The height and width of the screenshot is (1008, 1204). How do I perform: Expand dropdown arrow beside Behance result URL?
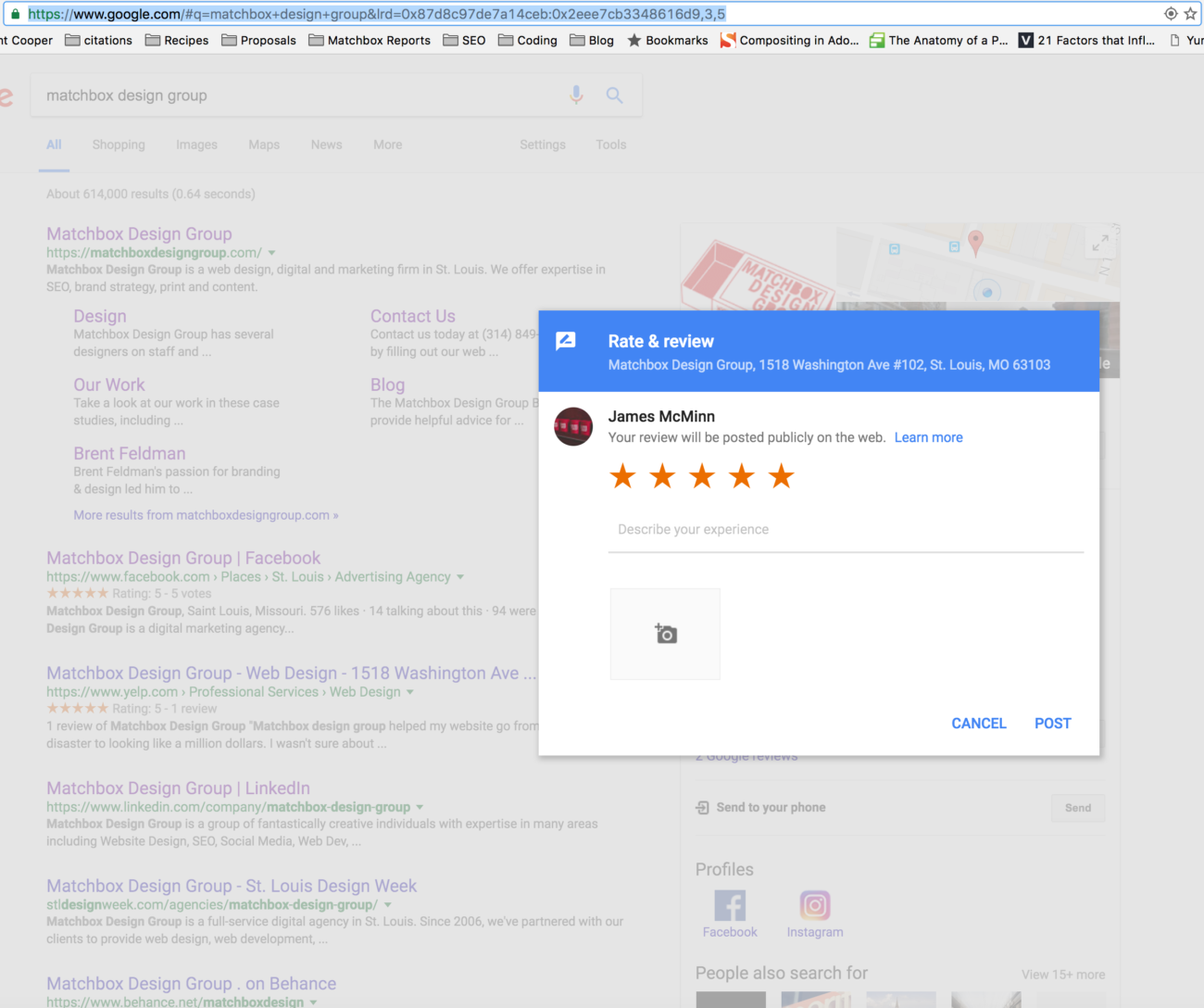point(313,1002)
